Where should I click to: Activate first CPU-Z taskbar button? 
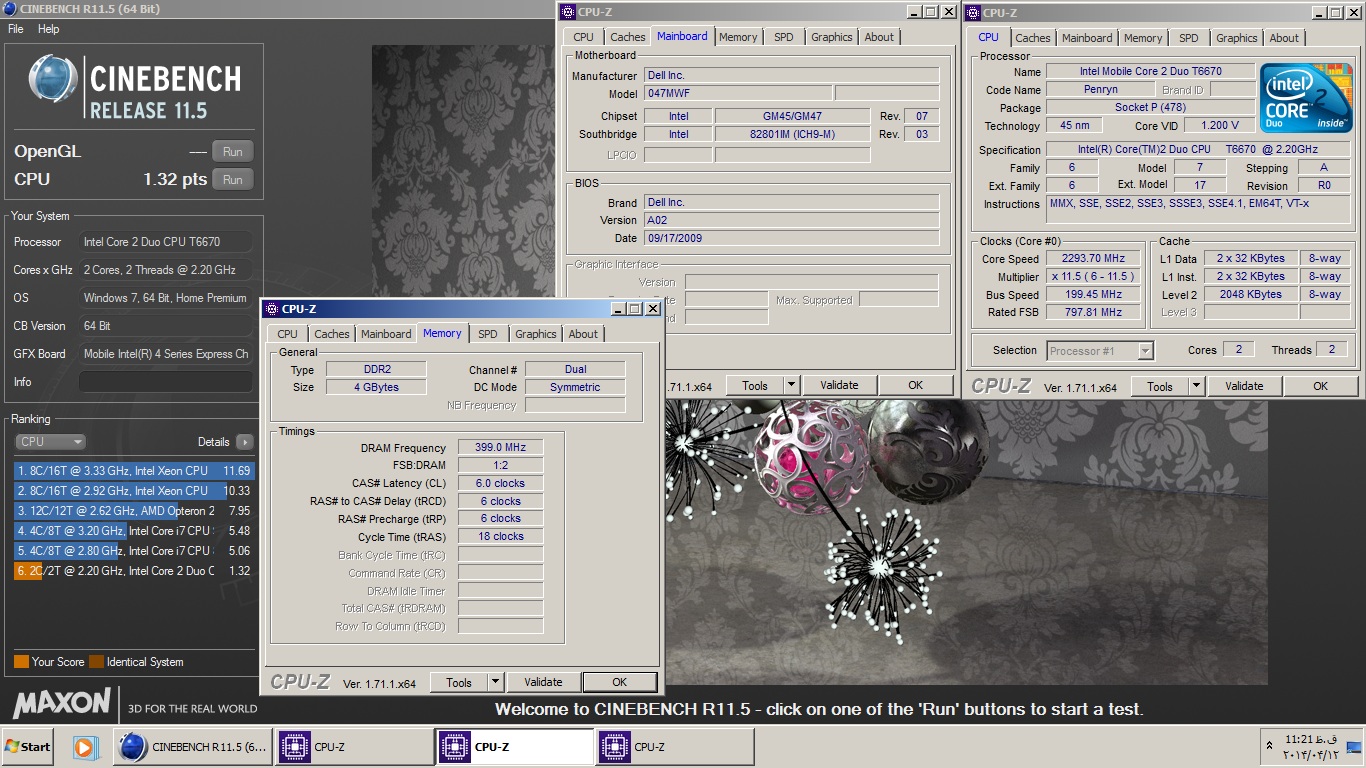pos(353,746)
